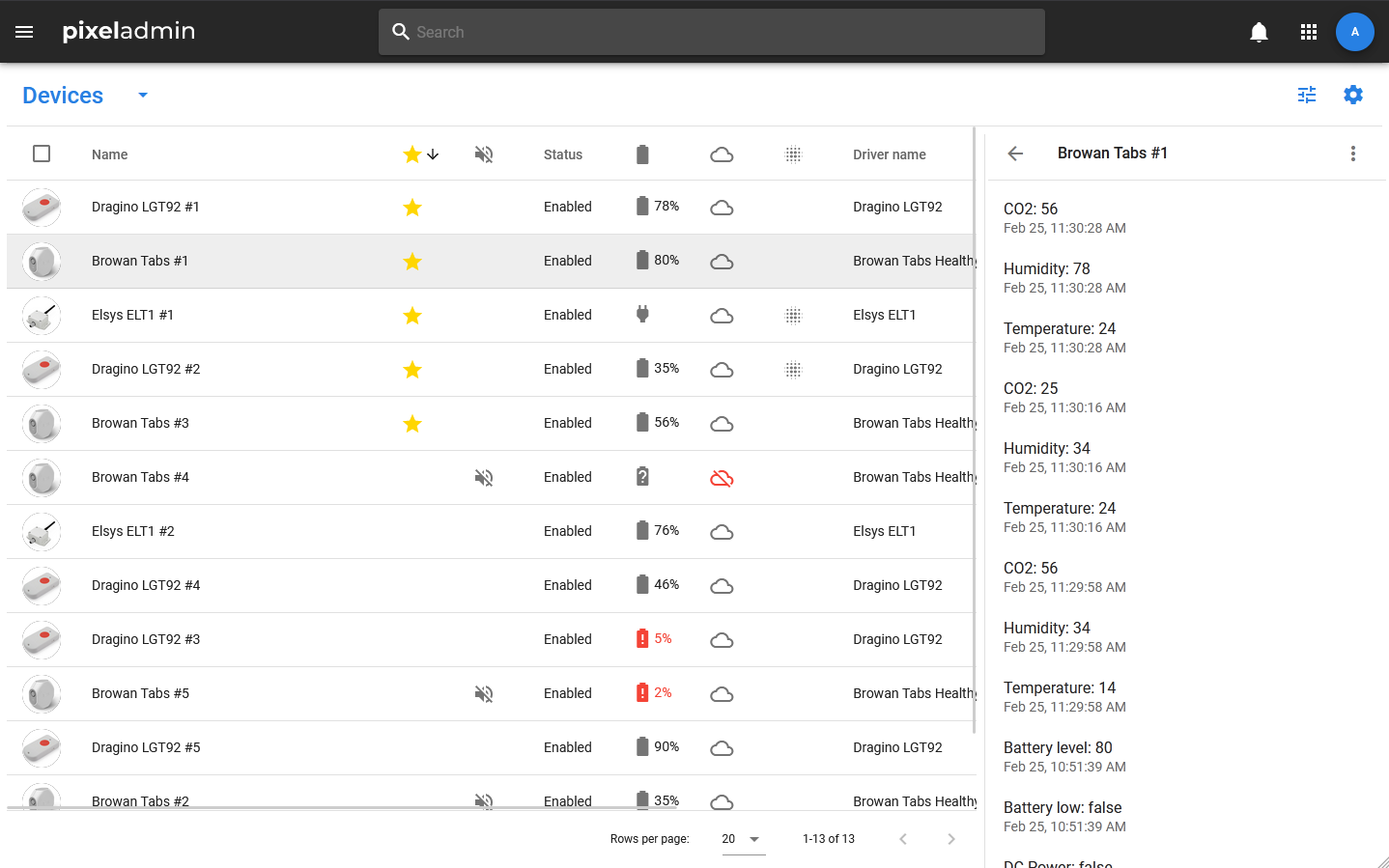Open the filter tuning options
1389x868 pixels.
1306,95
